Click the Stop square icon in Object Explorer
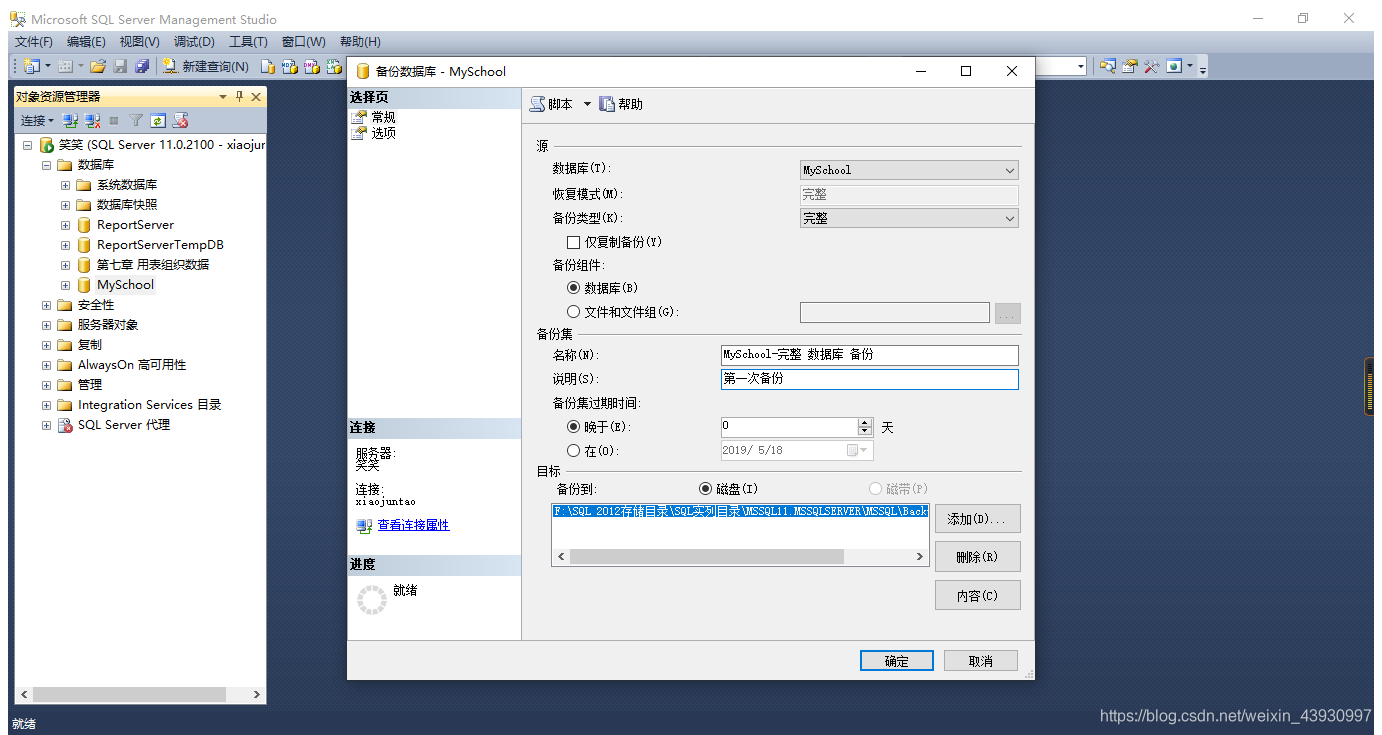The height and width of the screenshot is (735, 1382). tap(114, 120)
